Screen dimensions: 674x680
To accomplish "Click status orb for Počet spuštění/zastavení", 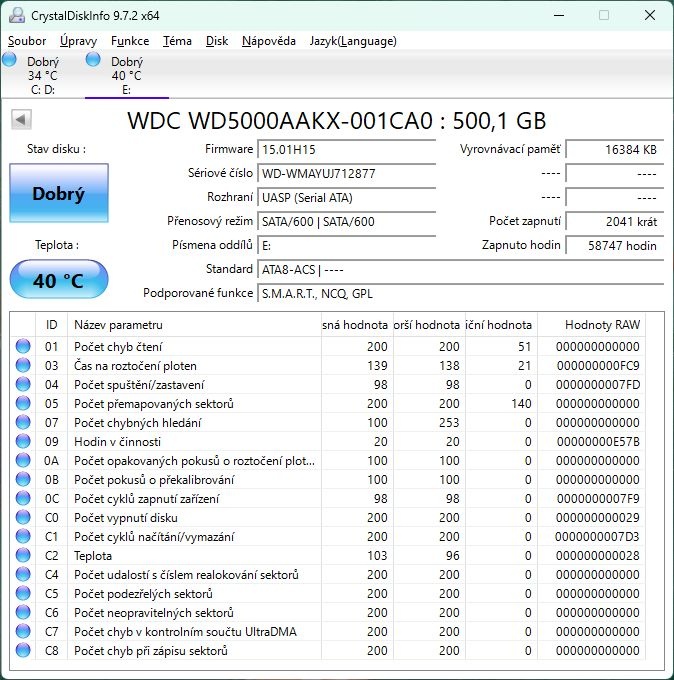I will [23, 385].
